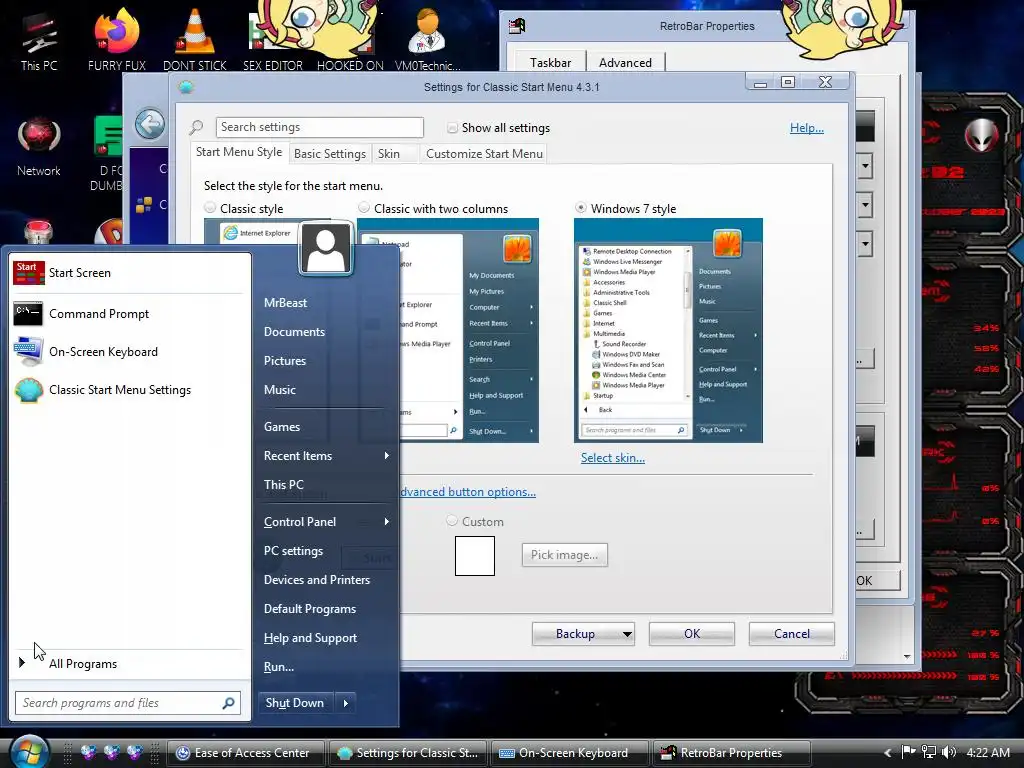Click the network tray icon
Viewport: 1024px width, 768px height.
coord(929,752)
